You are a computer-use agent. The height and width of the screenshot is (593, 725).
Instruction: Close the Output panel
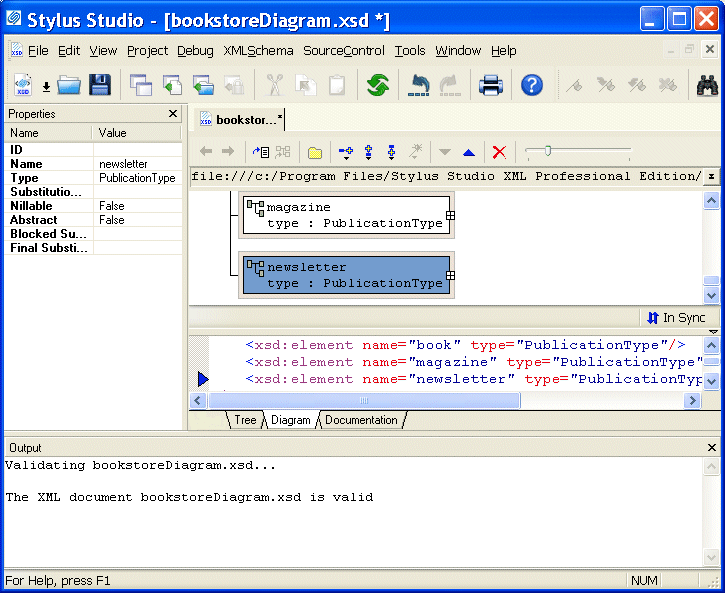point(712,447)
